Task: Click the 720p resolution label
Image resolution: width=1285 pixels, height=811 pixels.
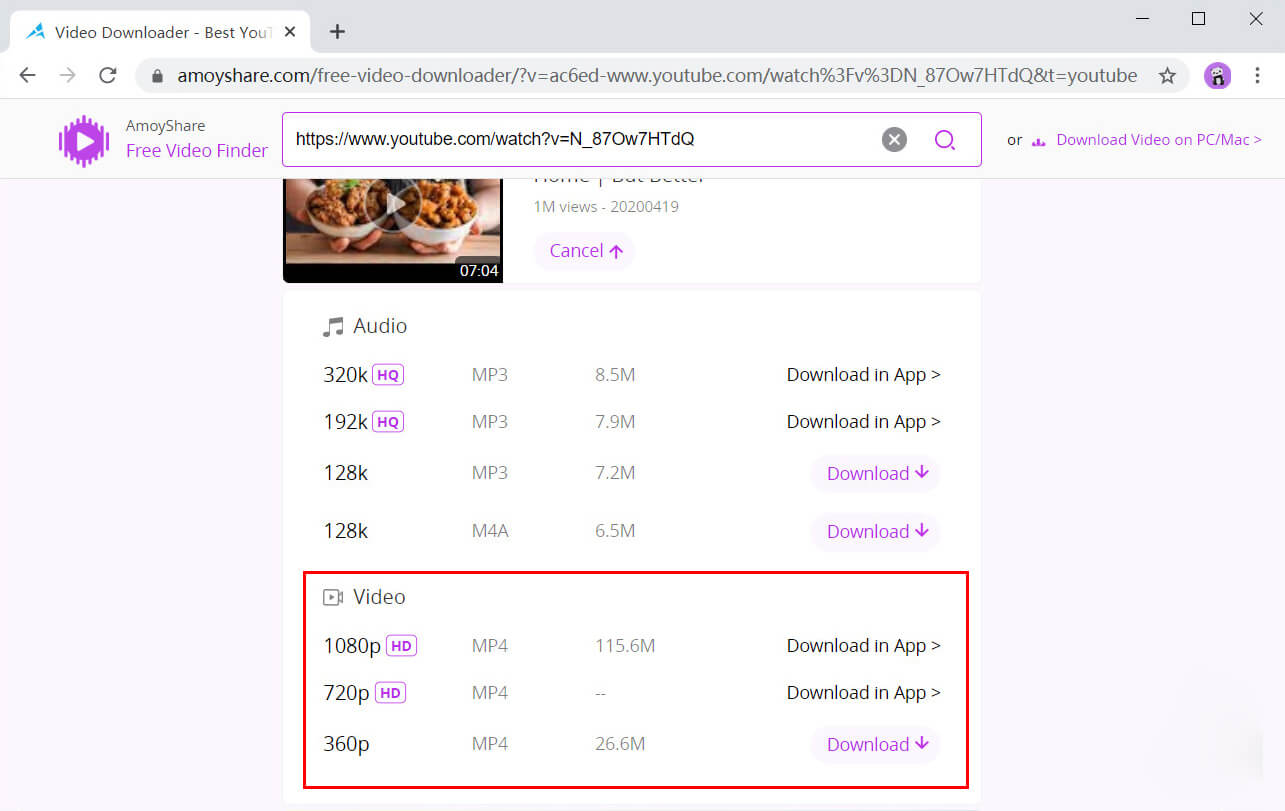Action: click(x=346, y=693)
